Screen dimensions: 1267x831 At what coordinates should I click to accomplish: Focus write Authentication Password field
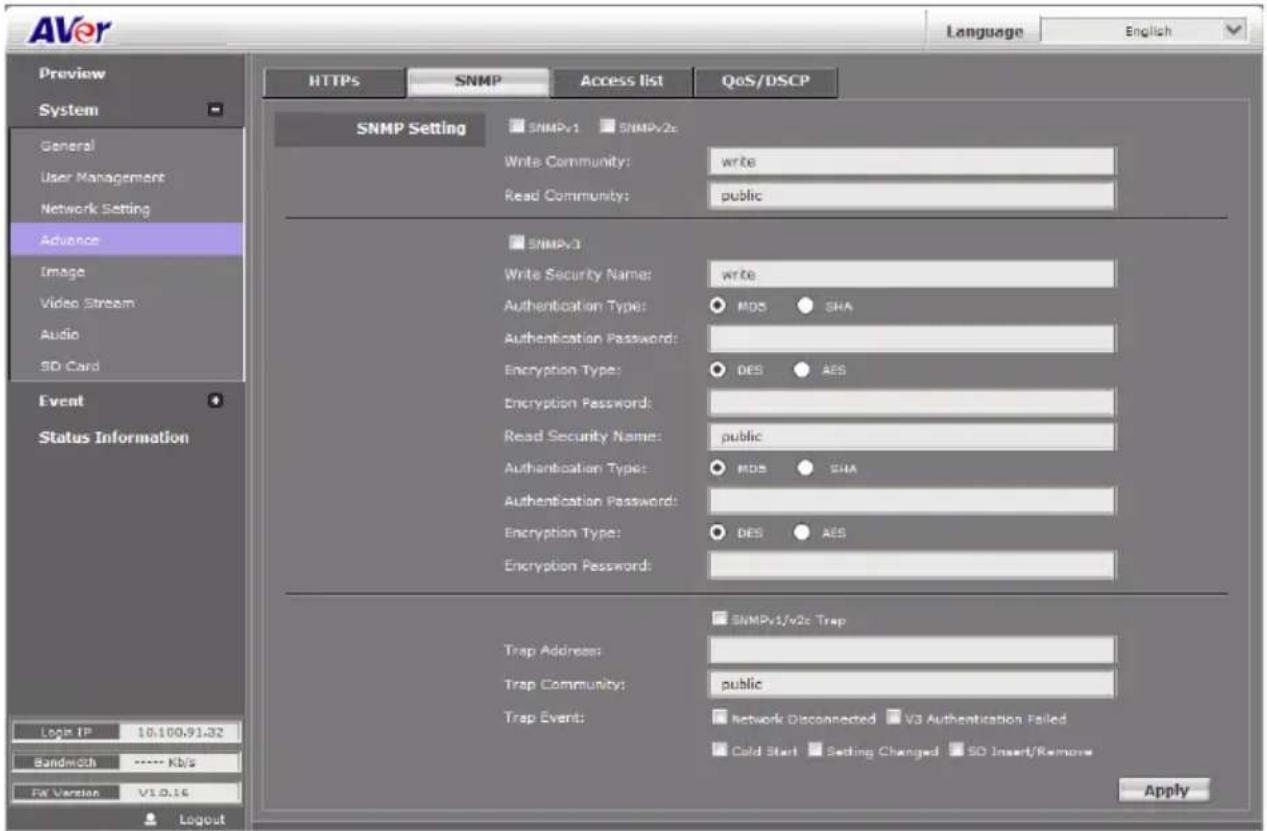[x=912, y=339]
